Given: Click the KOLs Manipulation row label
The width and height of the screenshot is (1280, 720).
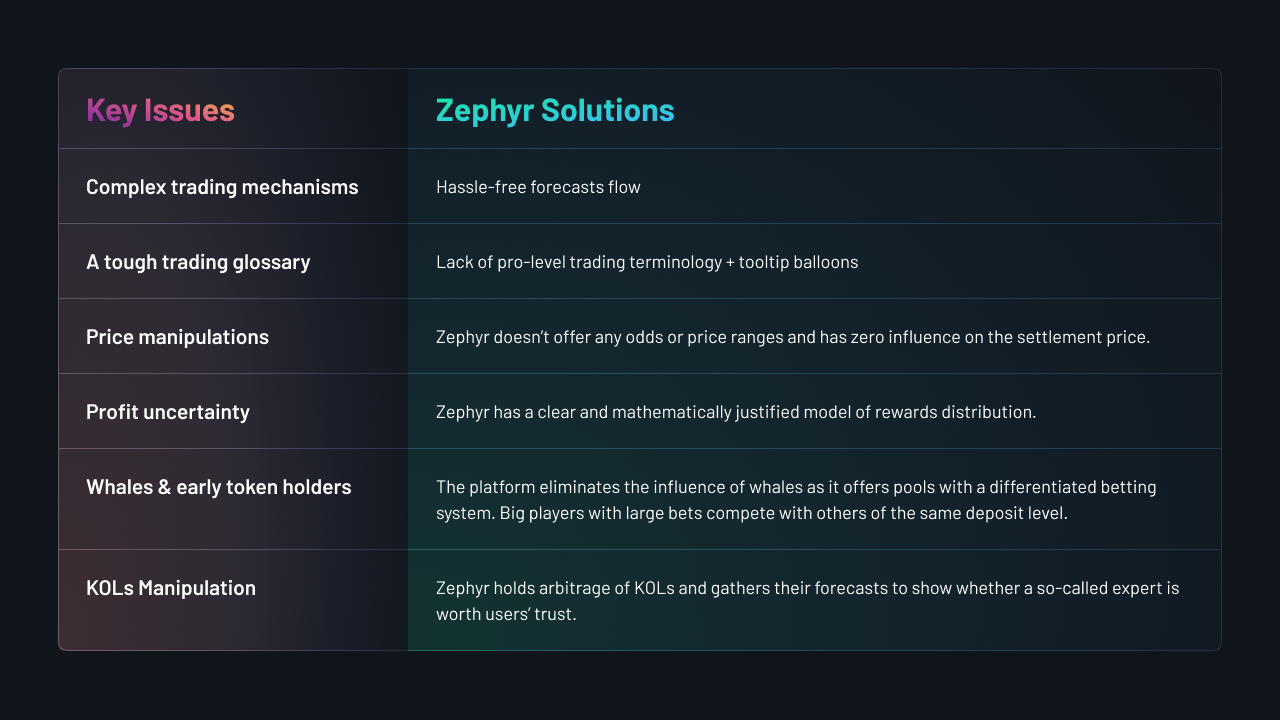Looking at the screenshot, I should tap(171, 588).
